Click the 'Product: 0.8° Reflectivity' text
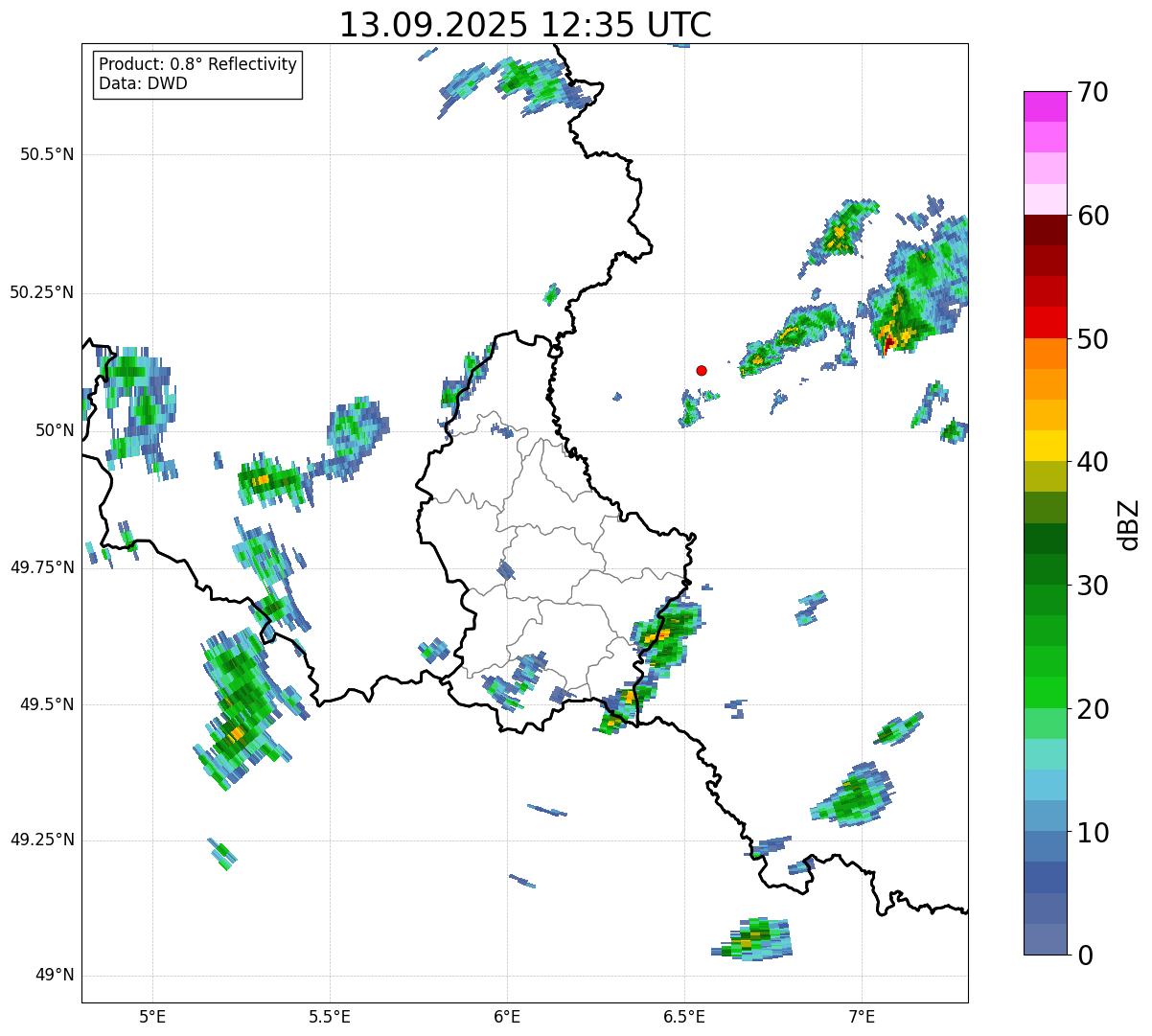The image size is (1152, 1036). (197, 64)
